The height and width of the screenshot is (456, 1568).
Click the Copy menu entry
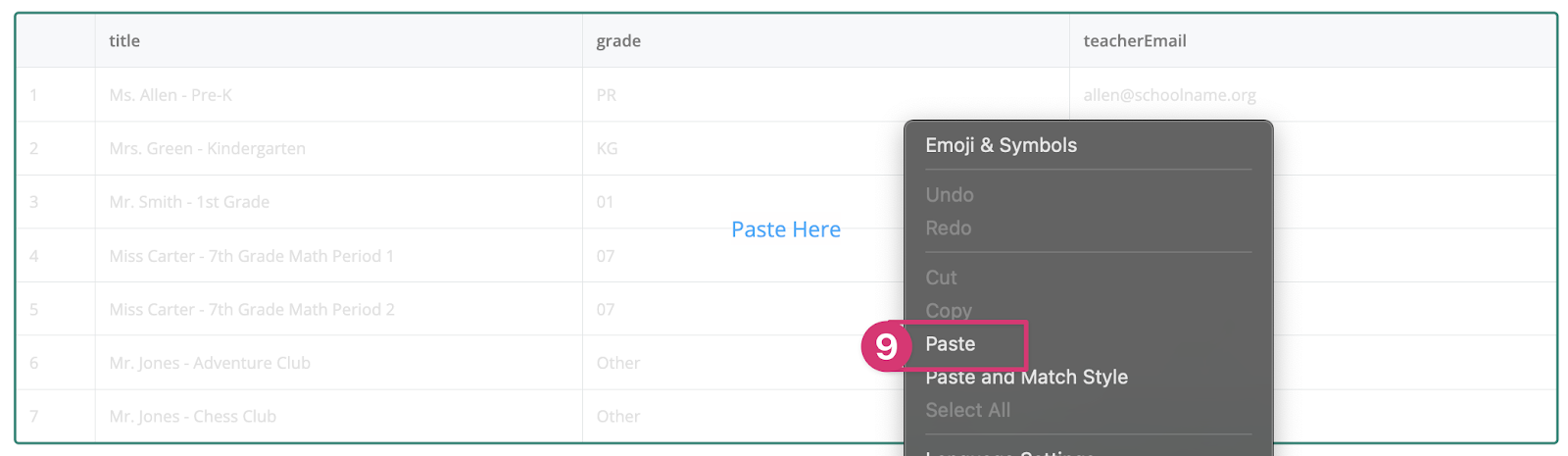coord(949,311)
